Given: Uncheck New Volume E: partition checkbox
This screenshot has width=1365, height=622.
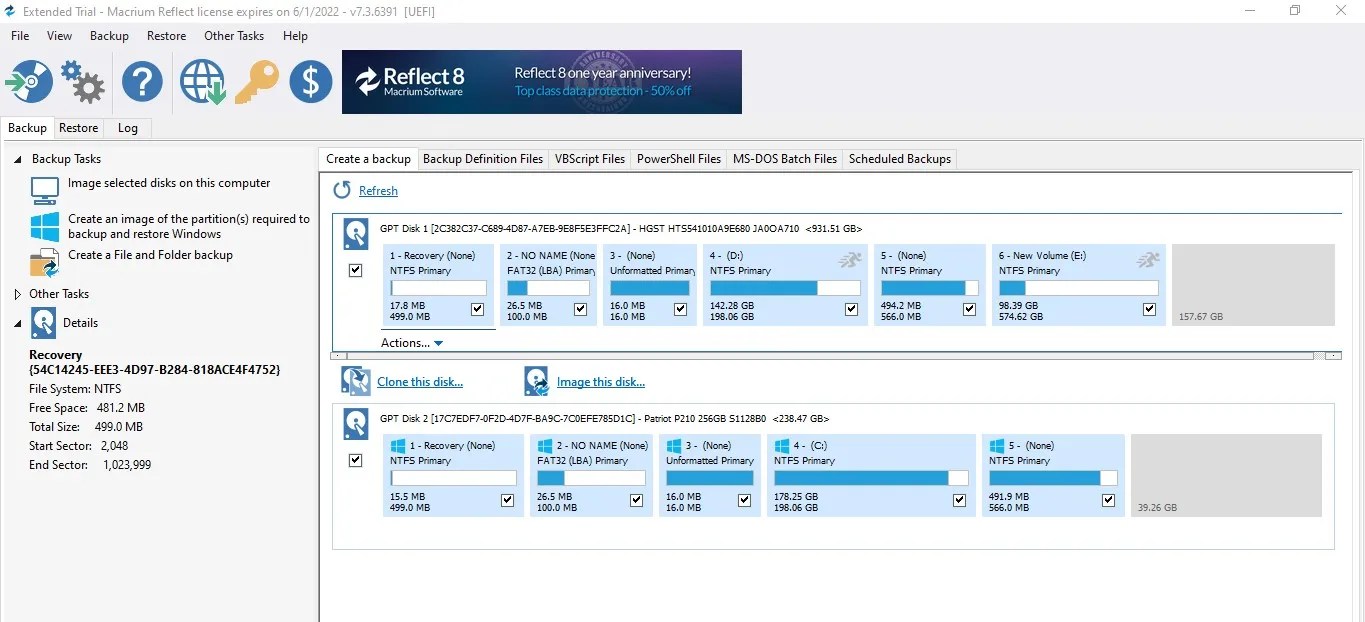Looking at the screenshot, I should coord(1149,310).
